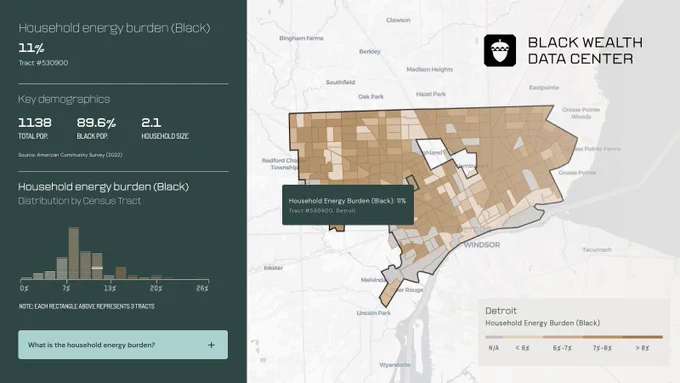Click the American Community Survey (2022) source note

[70, 155]
